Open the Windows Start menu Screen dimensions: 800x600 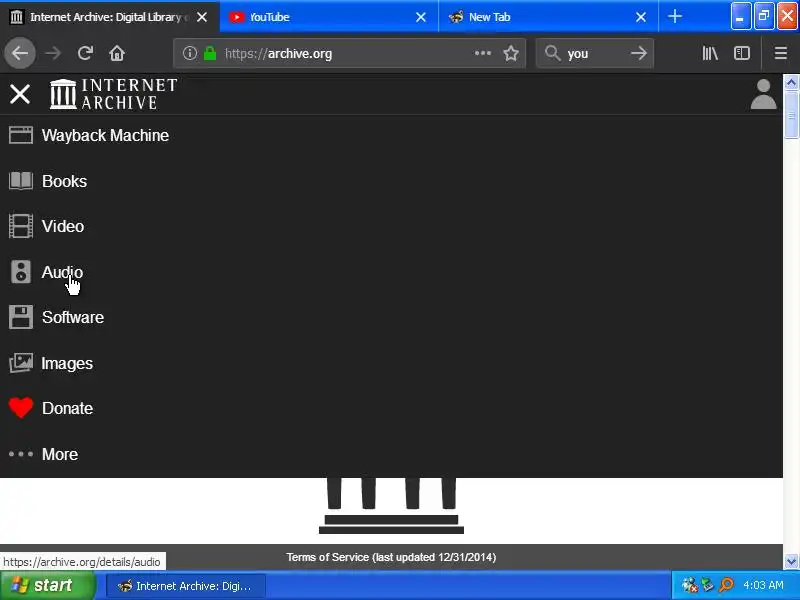point(47,585)
